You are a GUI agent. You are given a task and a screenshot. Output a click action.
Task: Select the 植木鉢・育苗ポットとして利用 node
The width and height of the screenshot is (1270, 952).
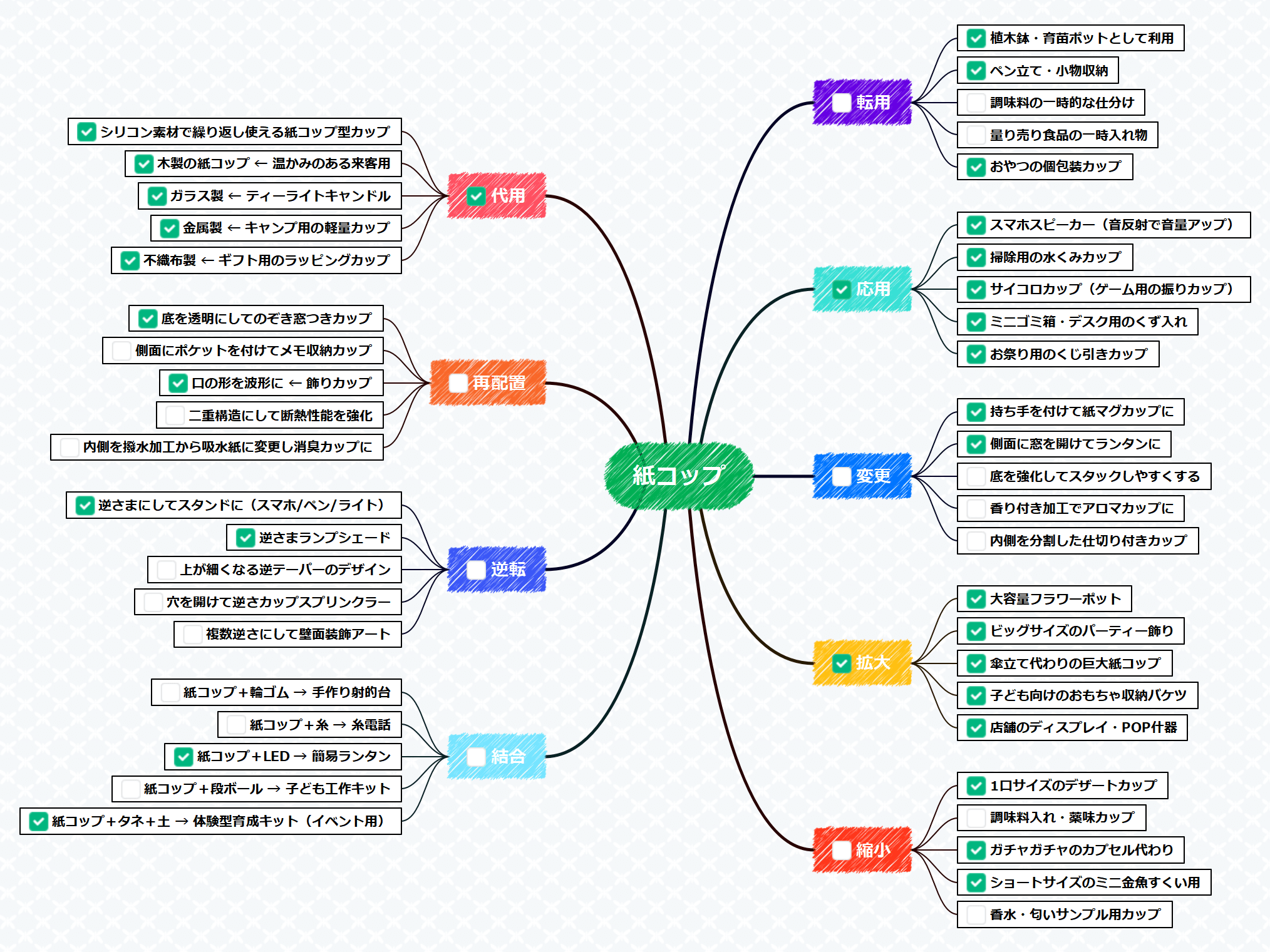(1082, 38)
